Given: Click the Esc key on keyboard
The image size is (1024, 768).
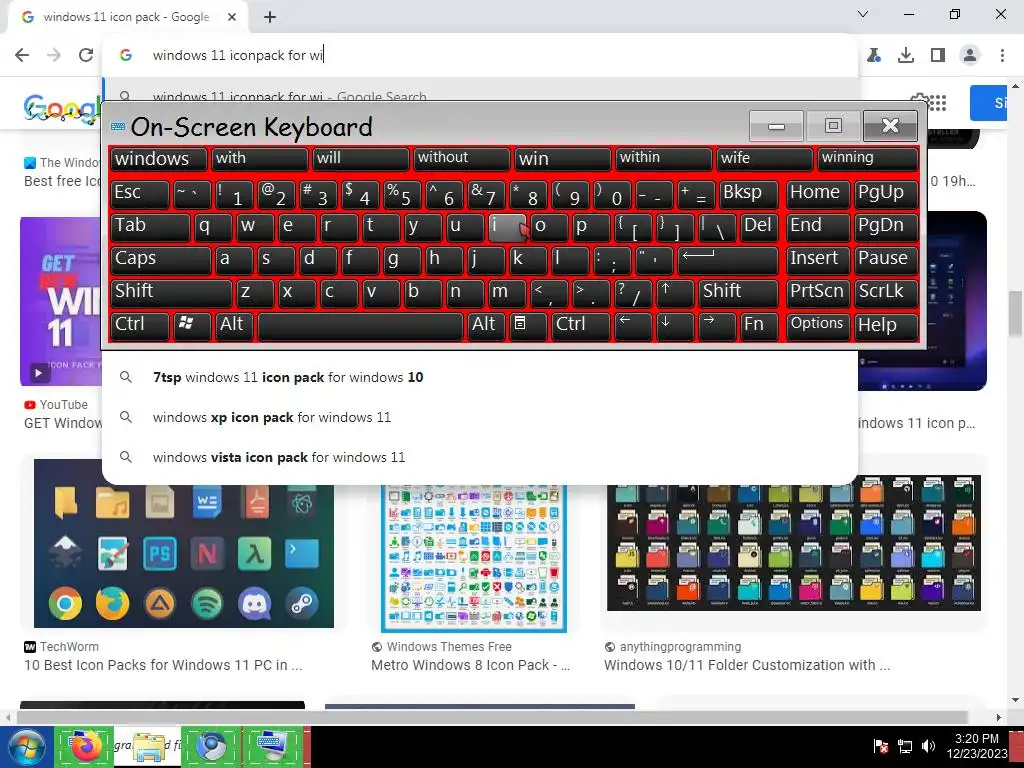Looking at the screenshot, I should (140, 194).
